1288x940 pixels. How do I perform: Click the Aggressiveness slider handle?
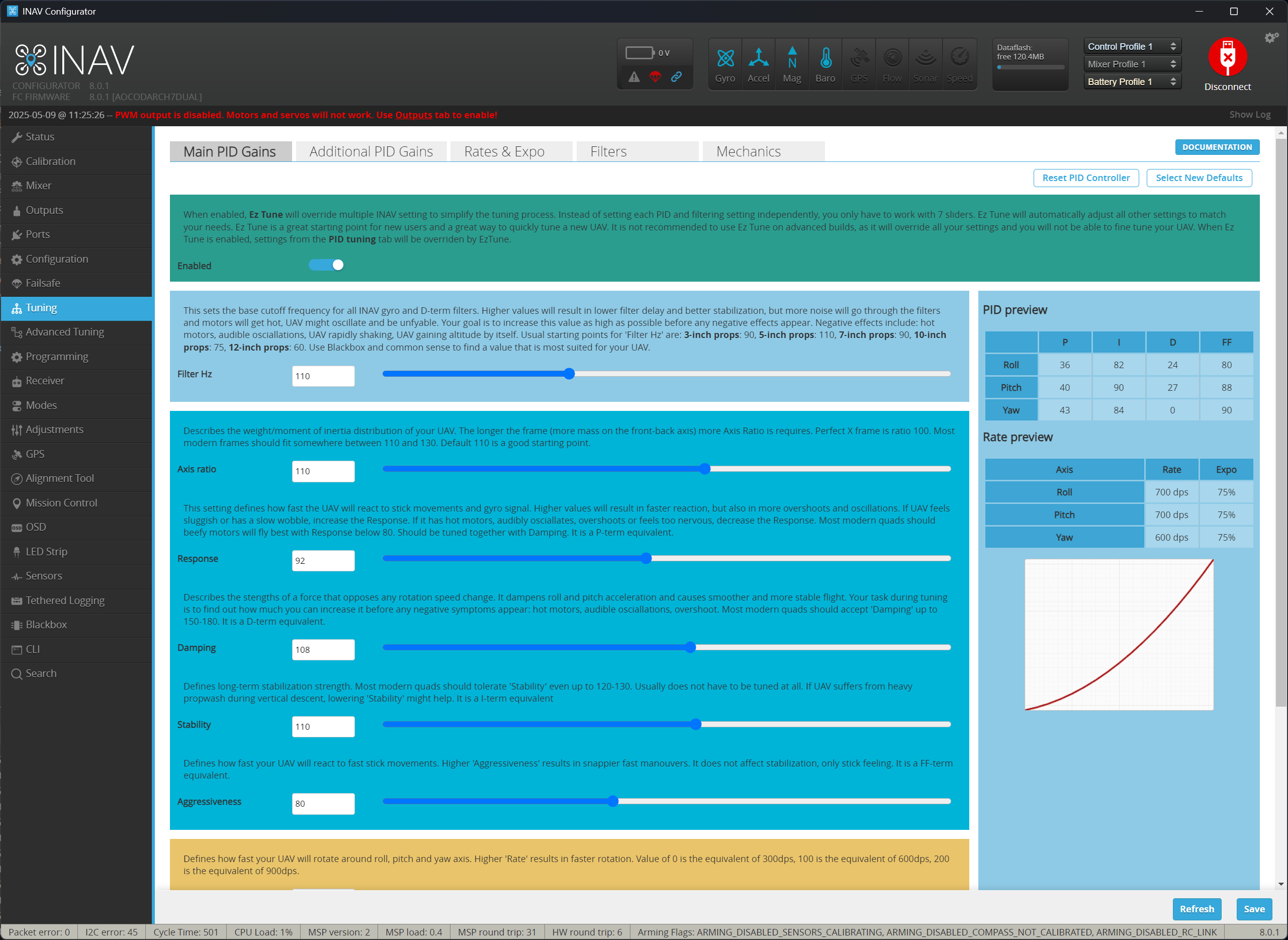pos(612,802)
